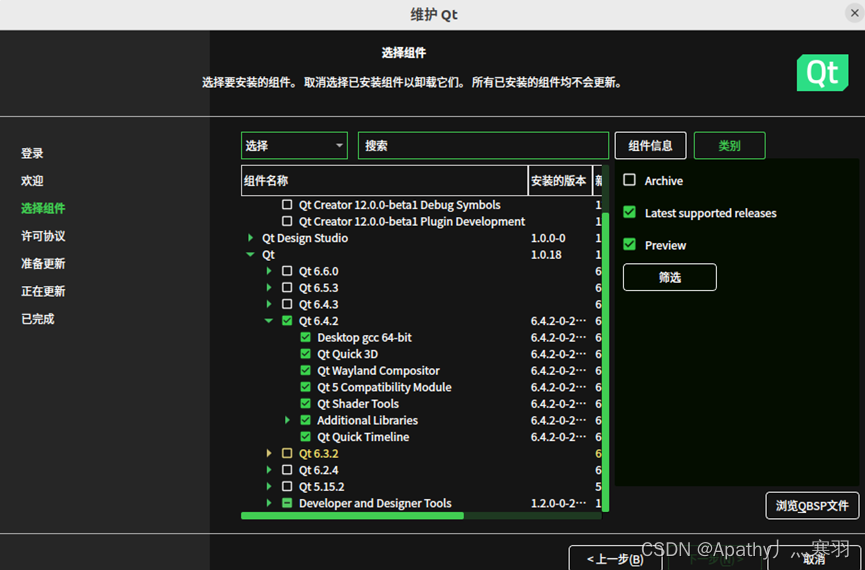Uncheck Qt Wayland Compositor component
The height and width of the screenshot is (570, 865).
click(305, 370)
